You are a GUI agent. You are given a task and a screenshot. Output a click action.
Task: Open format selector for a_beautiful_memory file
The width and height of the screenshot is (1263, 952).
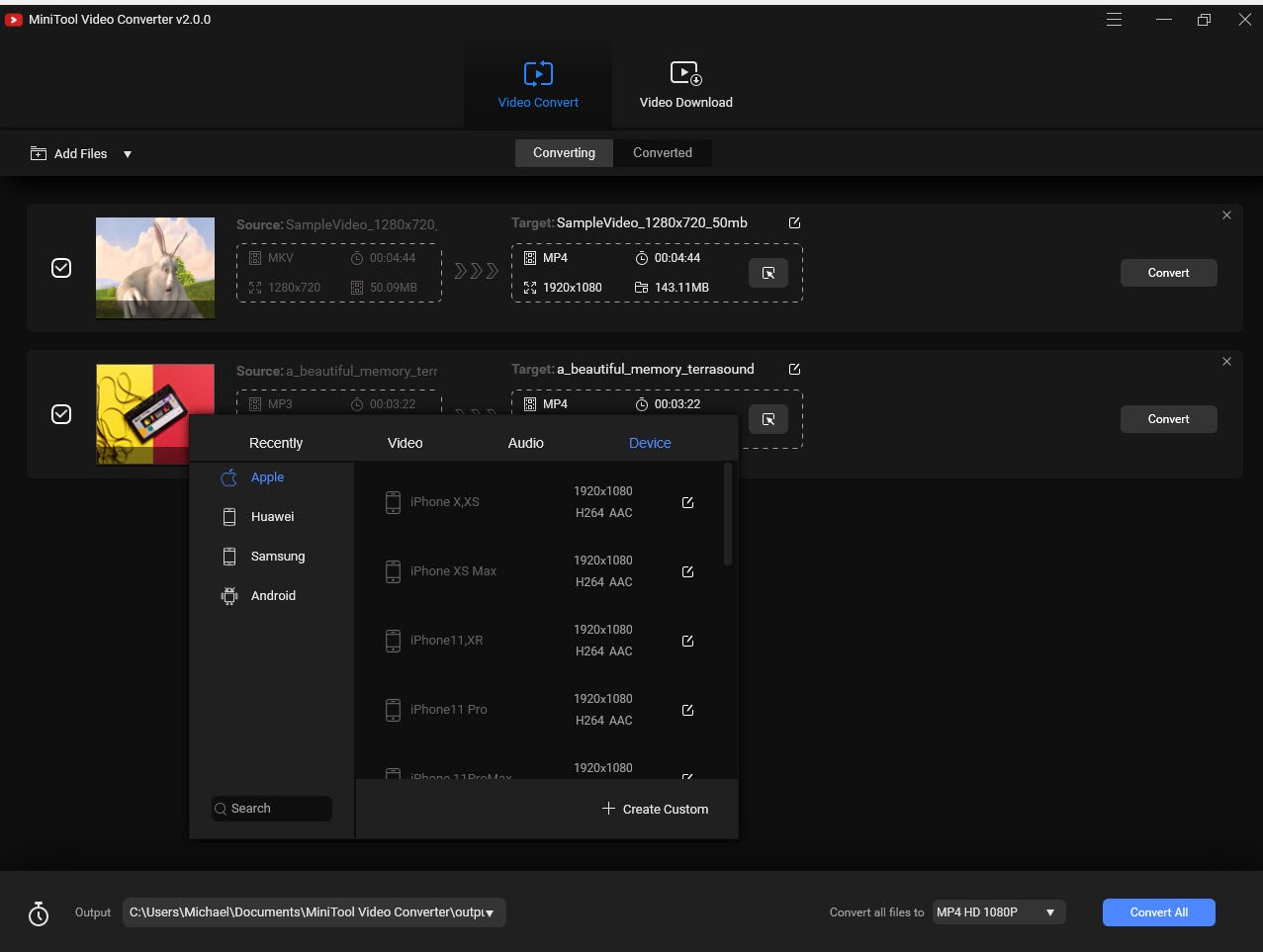pos(768,418)
